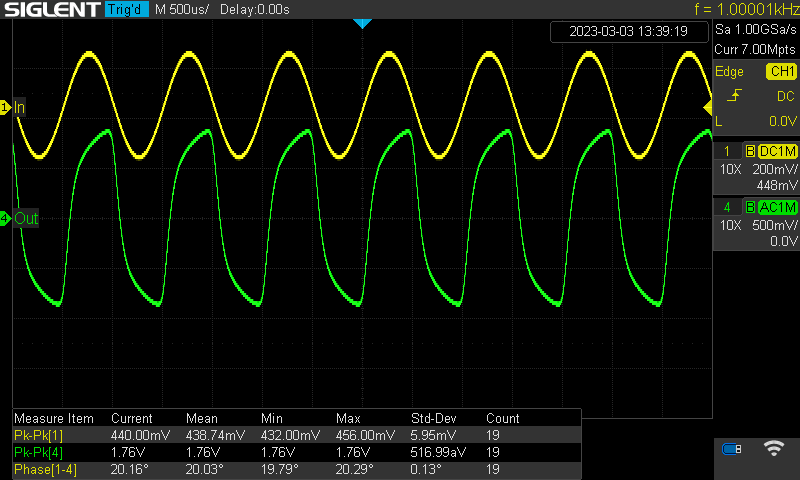Open the Wi-Fi status icon
The image size is (800, 480).
pos(772,449)
